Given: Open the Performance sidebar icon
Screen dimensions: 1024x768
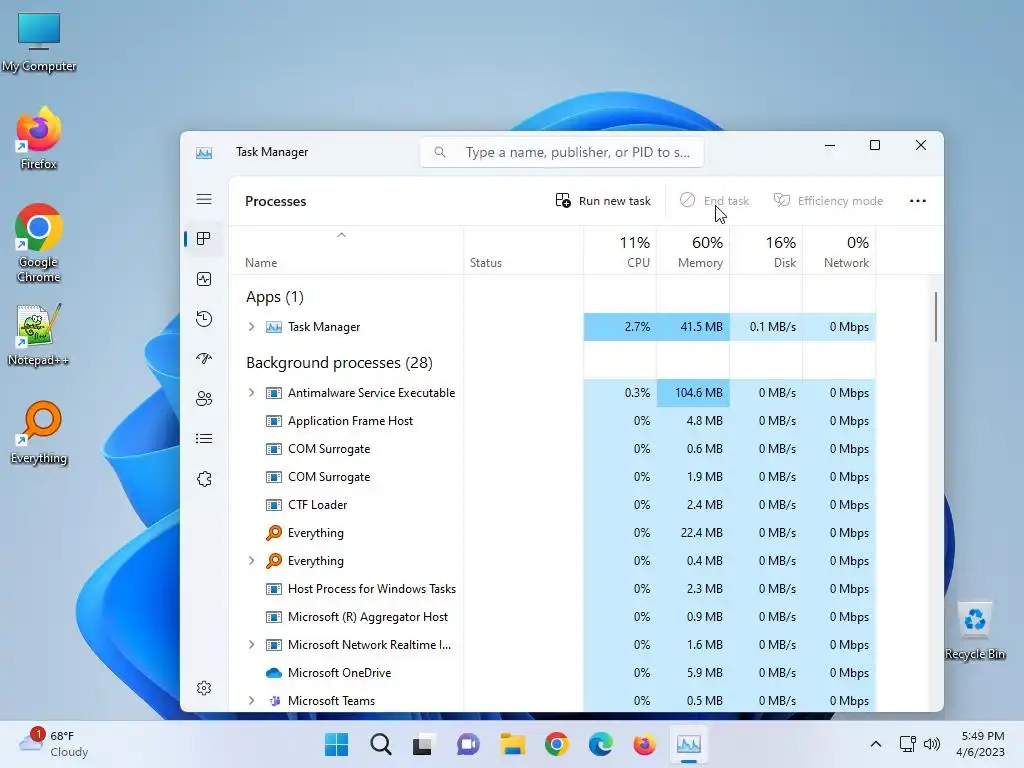Looking at the screenshot, I should pos(204,279).
